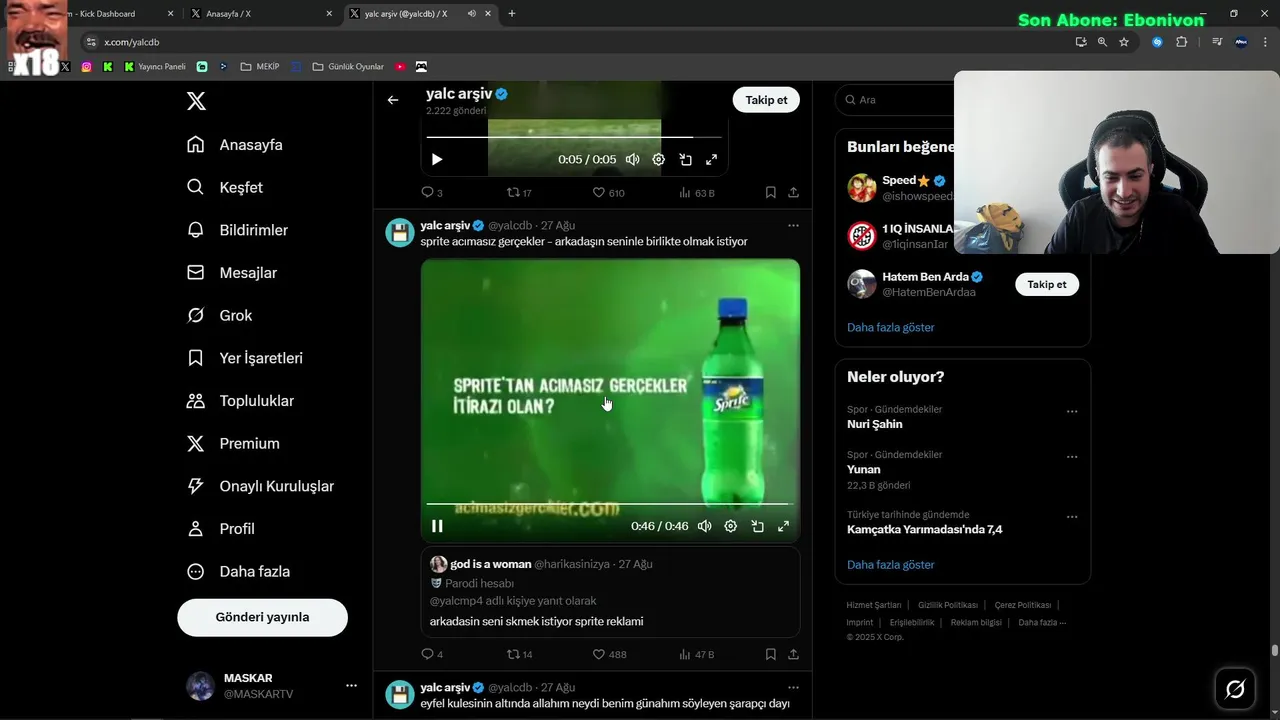Repost the post with 14 reposts
Viewport: 1280px width, 720px height.
coord(519,655)
